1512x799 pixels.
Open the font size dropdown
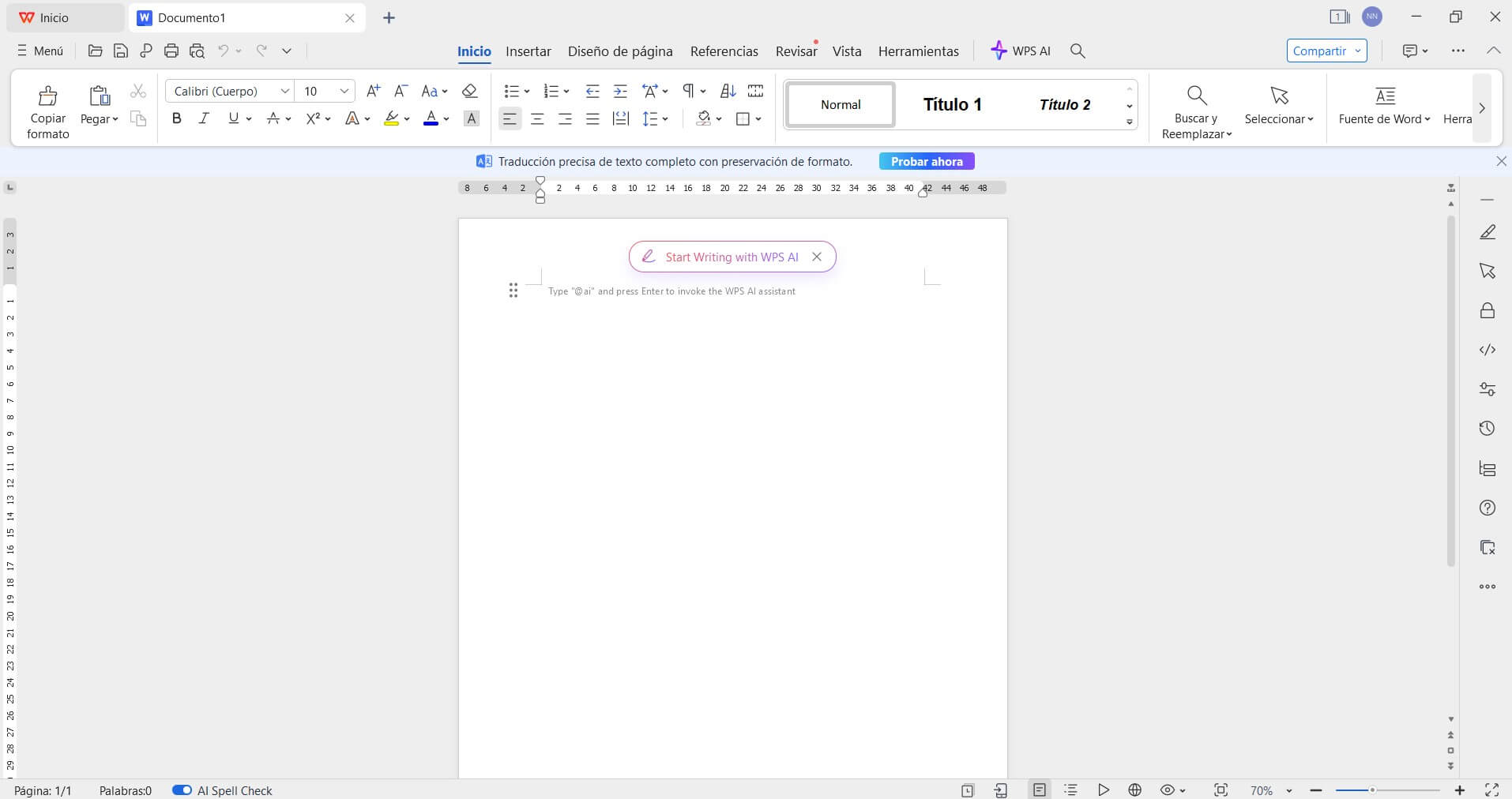[344, 91]
